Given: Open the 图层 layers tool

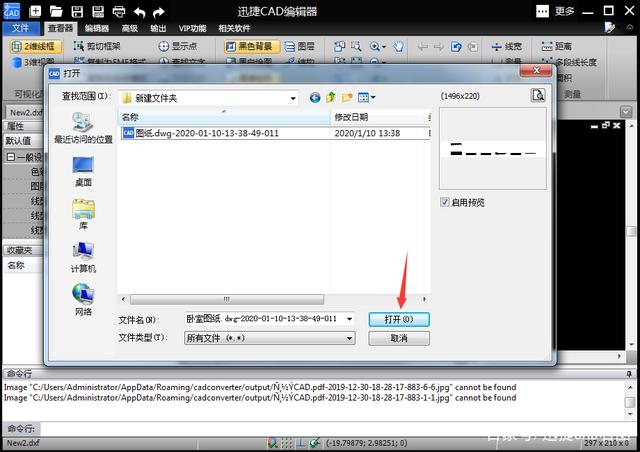Looking at the screenshot, I should 300,46.
